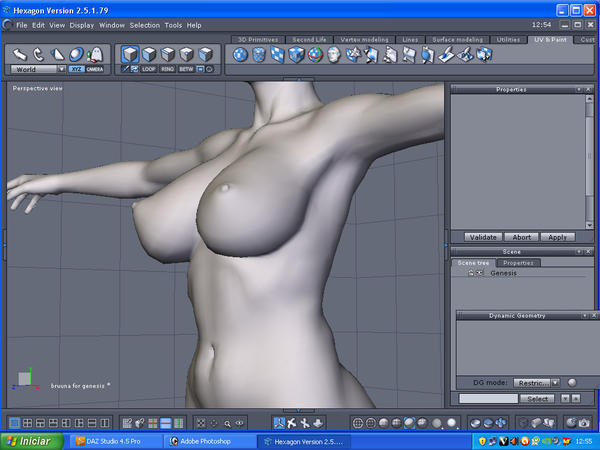Select the first selection arrow tool

click(19, 53)
